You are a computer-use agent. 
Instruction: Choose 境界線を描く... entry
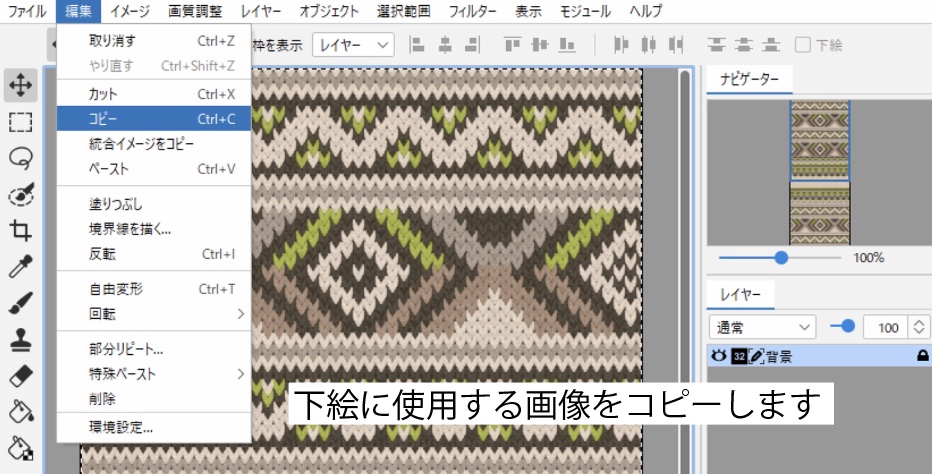(x=155, y=229)
